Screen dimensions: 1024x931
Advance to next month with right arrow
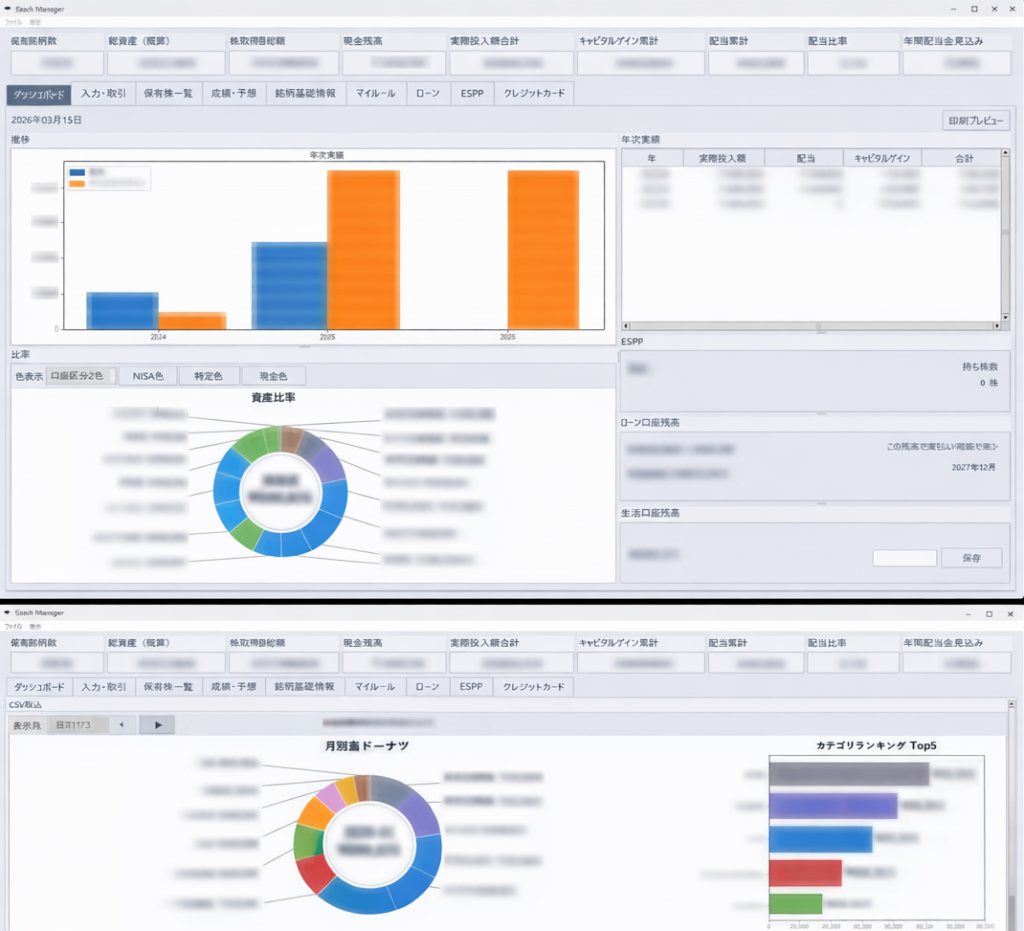157,724
